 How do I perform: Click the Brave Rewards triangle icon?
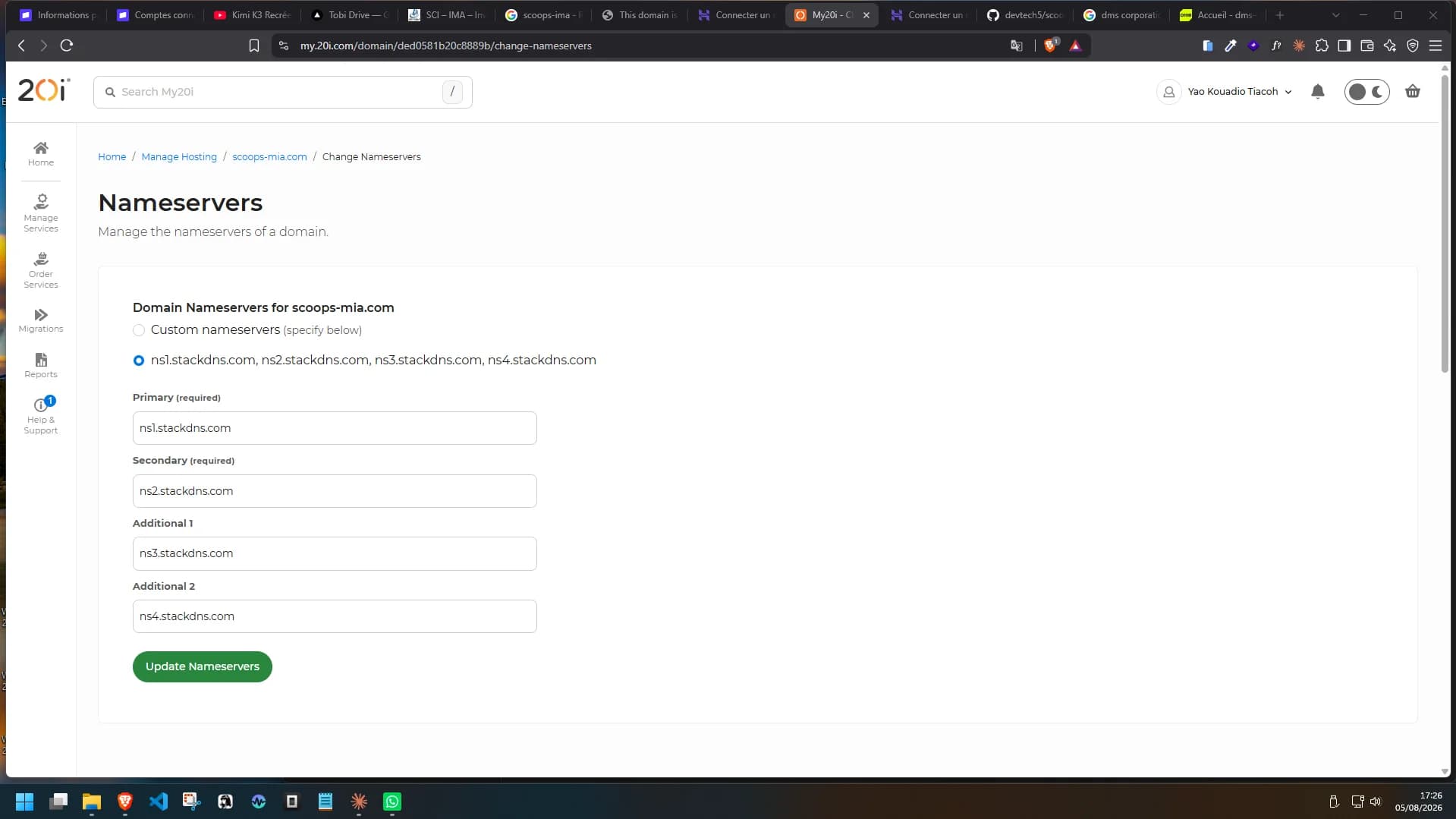(1075, 46)
